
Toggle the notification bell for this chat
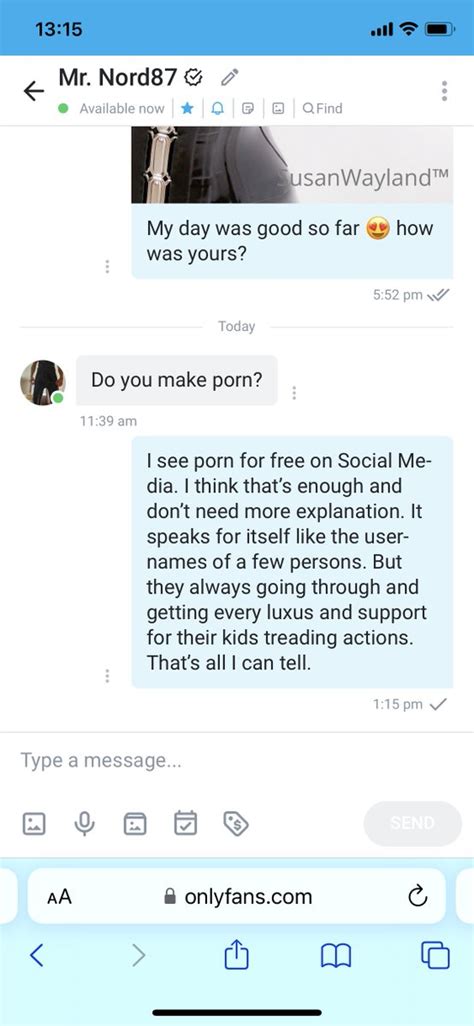[x=217, y=109]
